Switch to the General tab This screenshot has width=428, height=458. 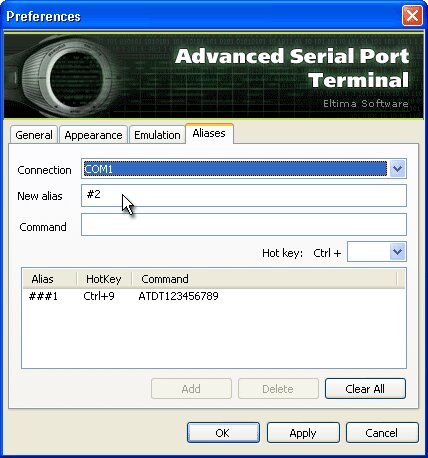coord(34,135)
